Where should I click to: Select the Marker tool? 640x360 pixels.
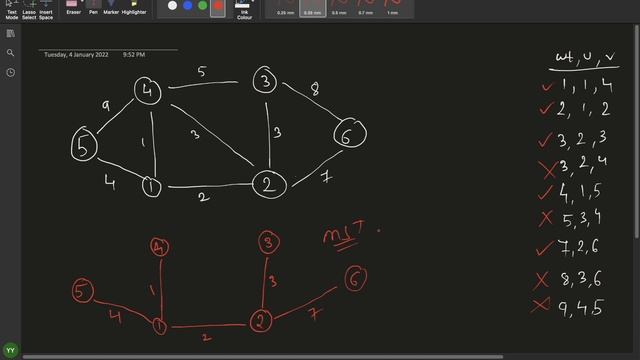(111, 8)
